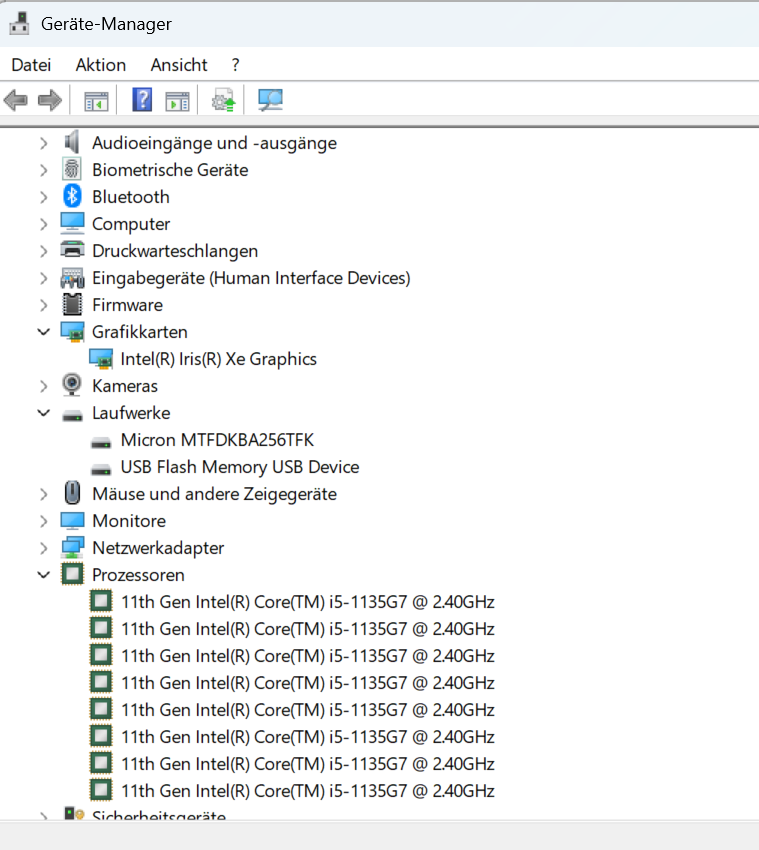Click the update driver toolbar icon
759x850 pixels.
click(x=223, y=100)
